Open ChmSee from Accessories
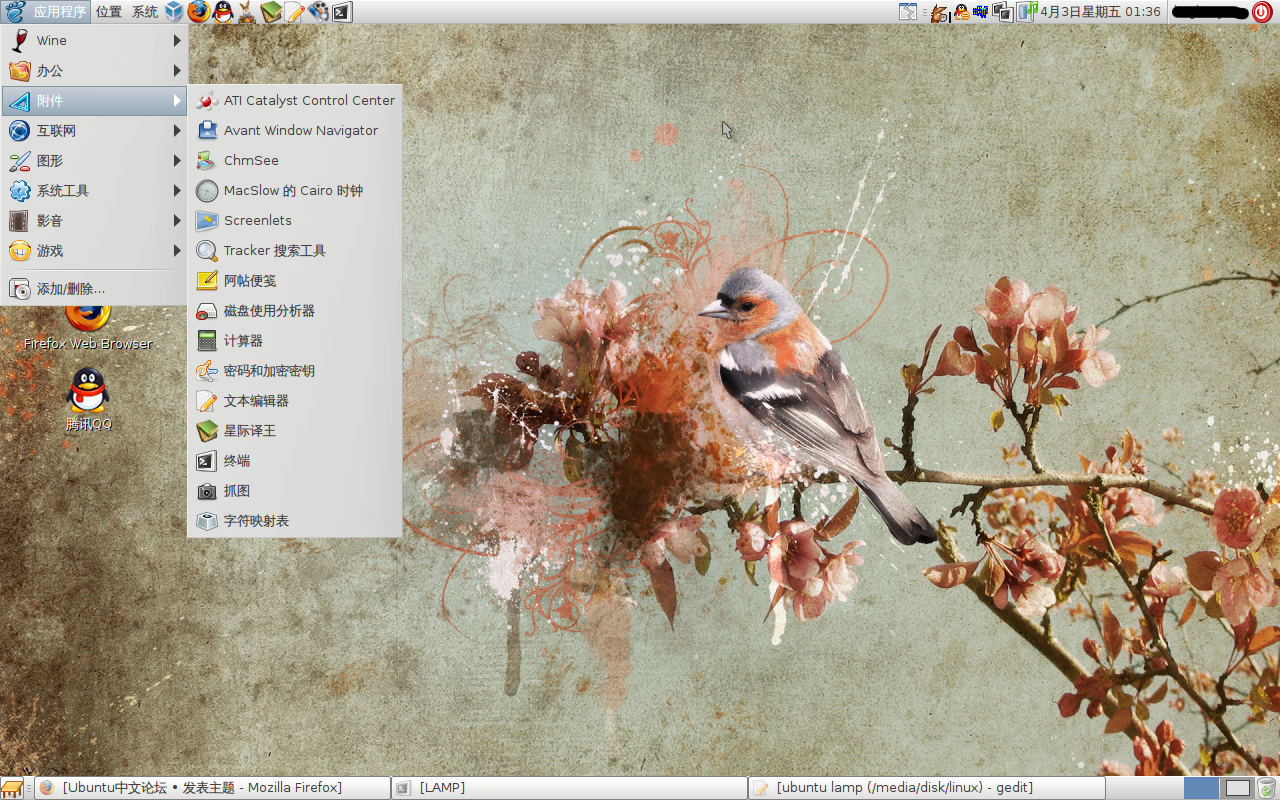Screen dimensions: 1280x800 295,160
